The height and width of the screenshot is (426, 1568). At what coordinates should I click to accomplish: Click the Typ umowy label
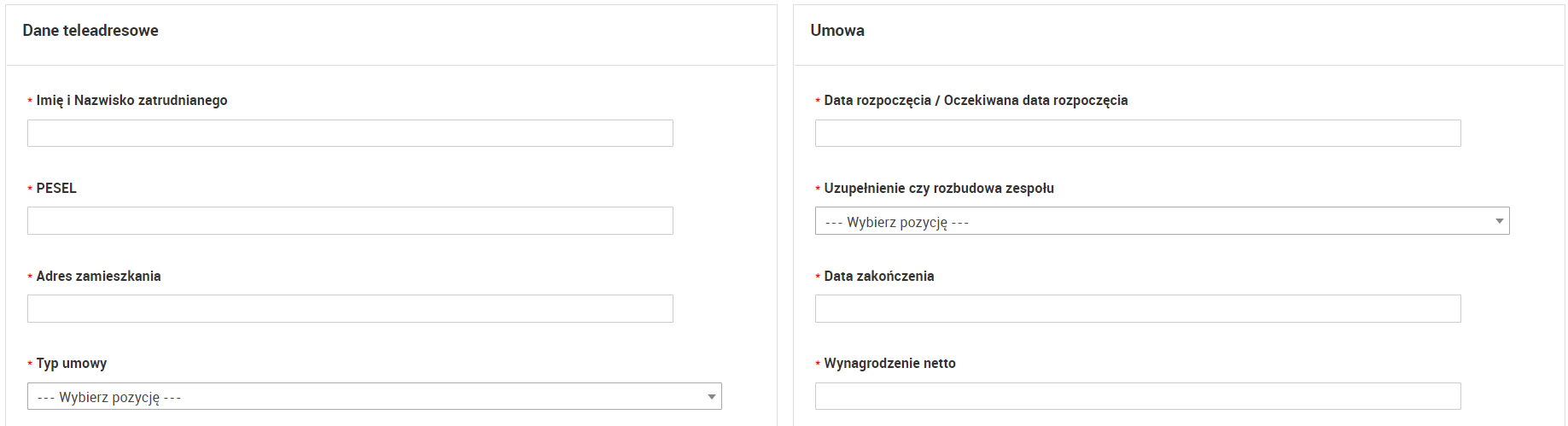[x=72, y=364]
